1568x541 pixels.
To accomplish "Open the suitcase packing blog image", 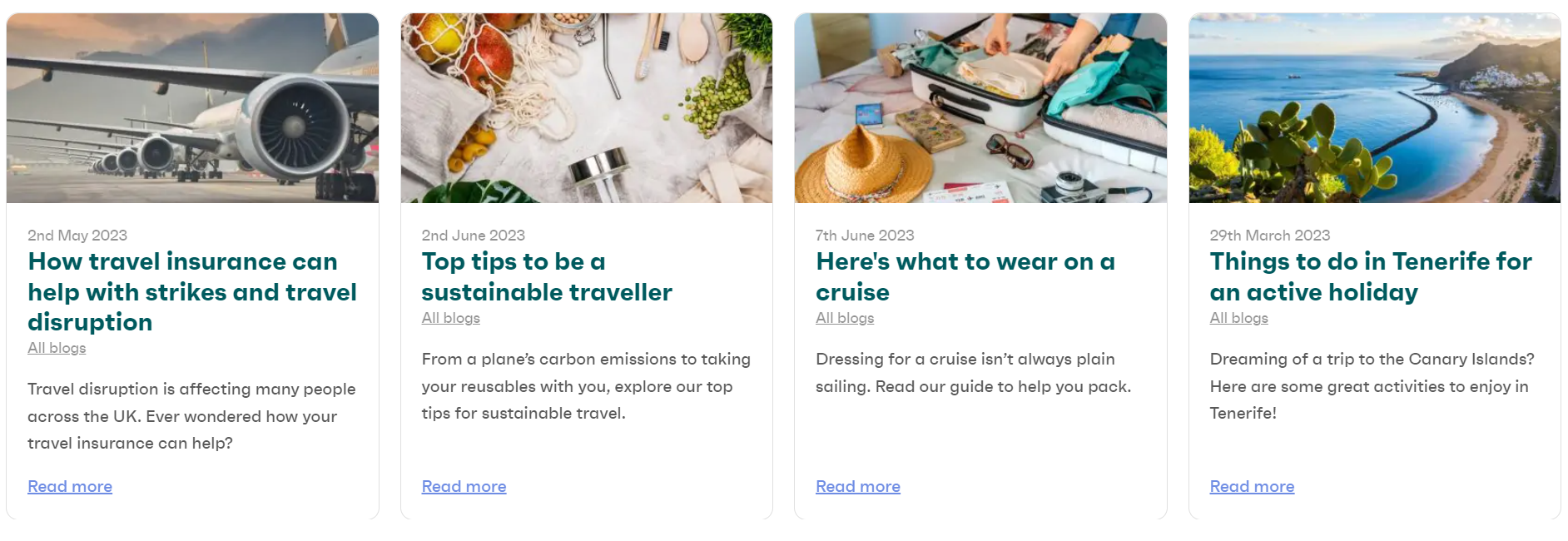I will coord(980,108).
